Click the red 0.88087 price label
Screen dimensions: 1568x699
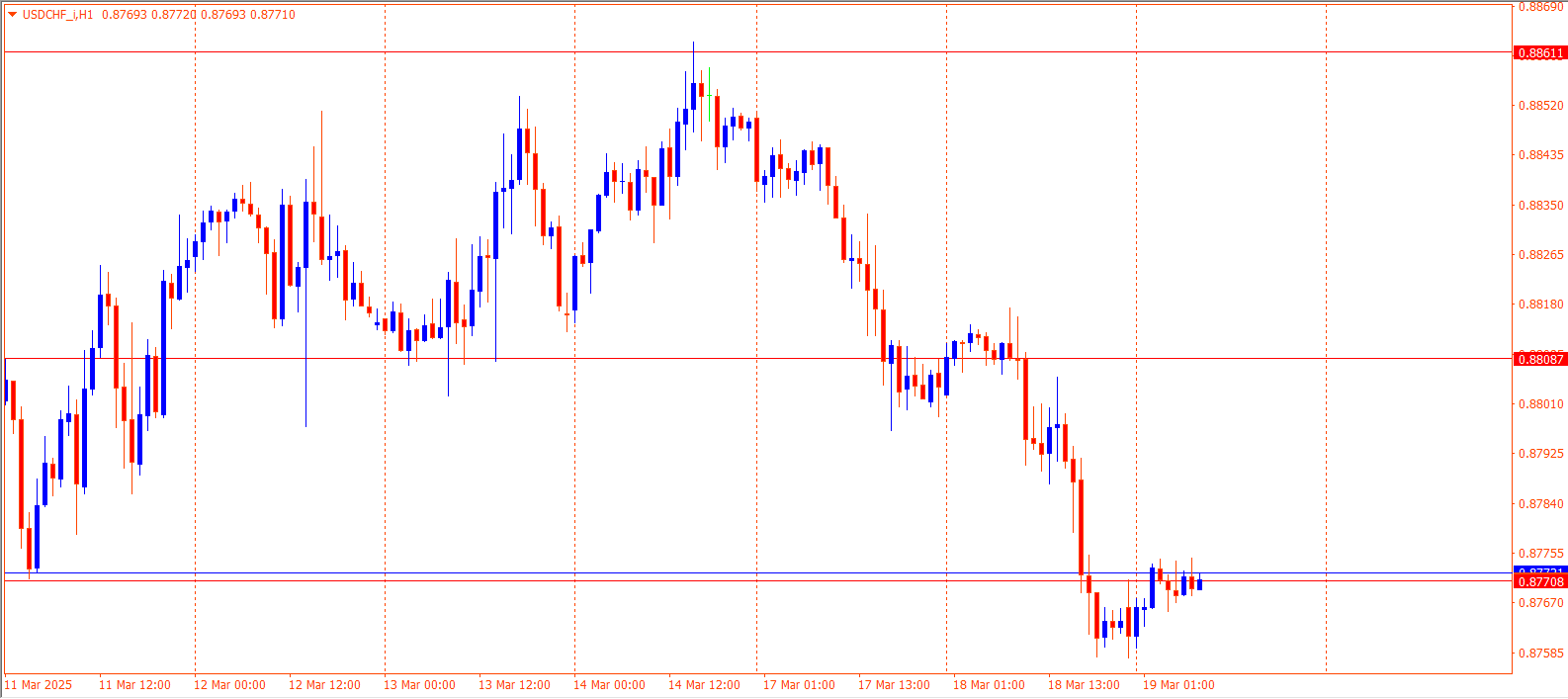1540,359
